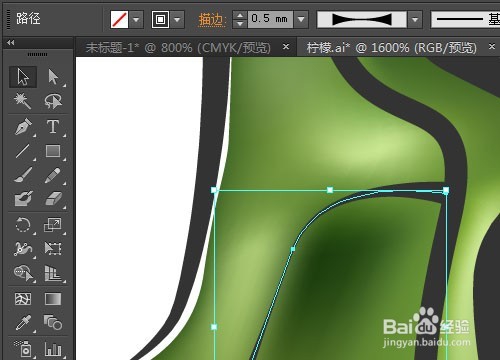Pick the Magic Wand tool
This screenshot has width=500, height=360.
(x=23, y=101)
